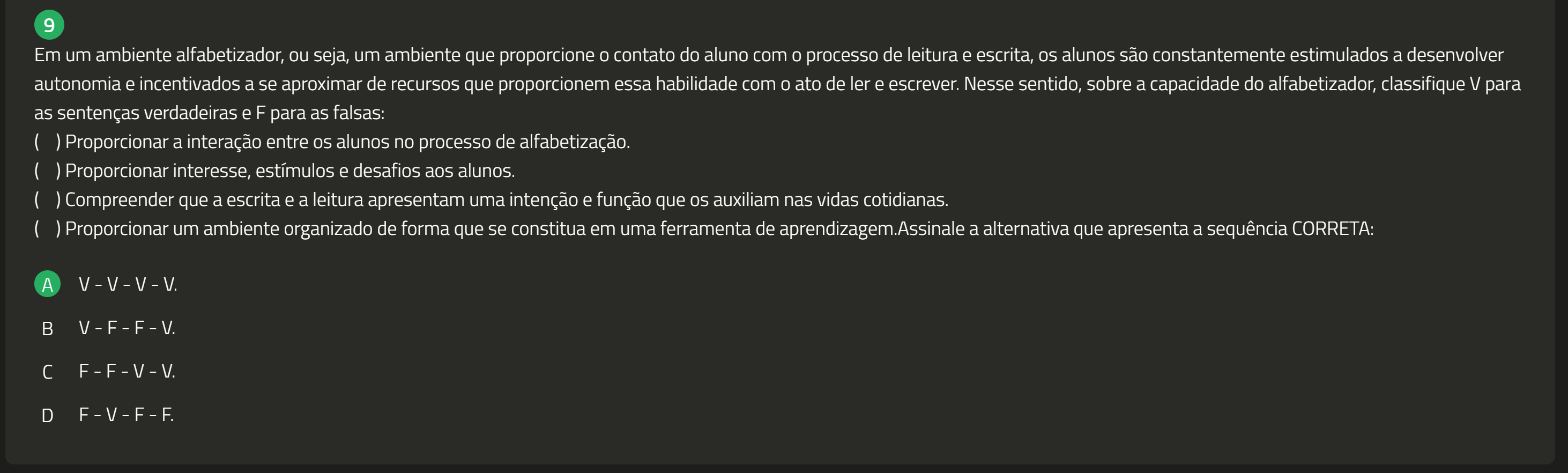Choose answer text "F - F - V - V."

[x=127, y=371]
